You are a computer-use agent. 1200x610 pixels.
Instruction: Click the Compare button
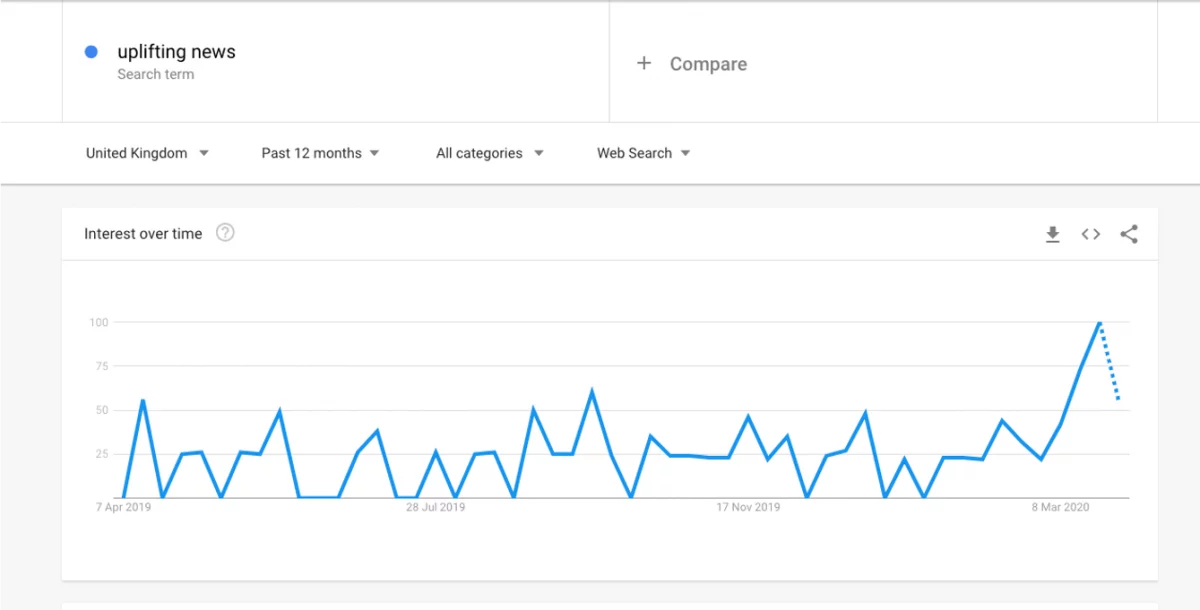pyautogui.click(x=707, y=64)
